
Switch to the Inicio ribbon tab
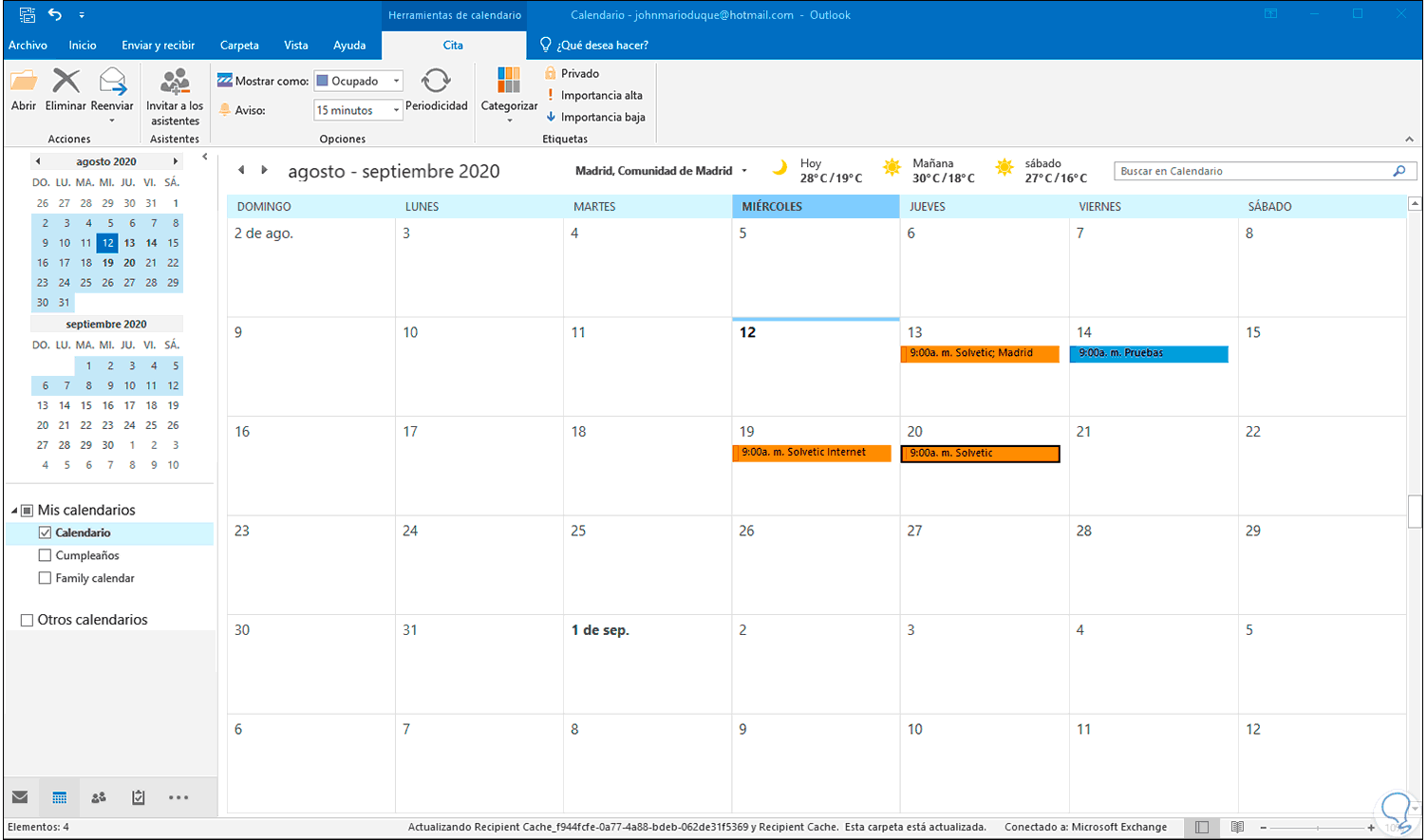[83, 45]
